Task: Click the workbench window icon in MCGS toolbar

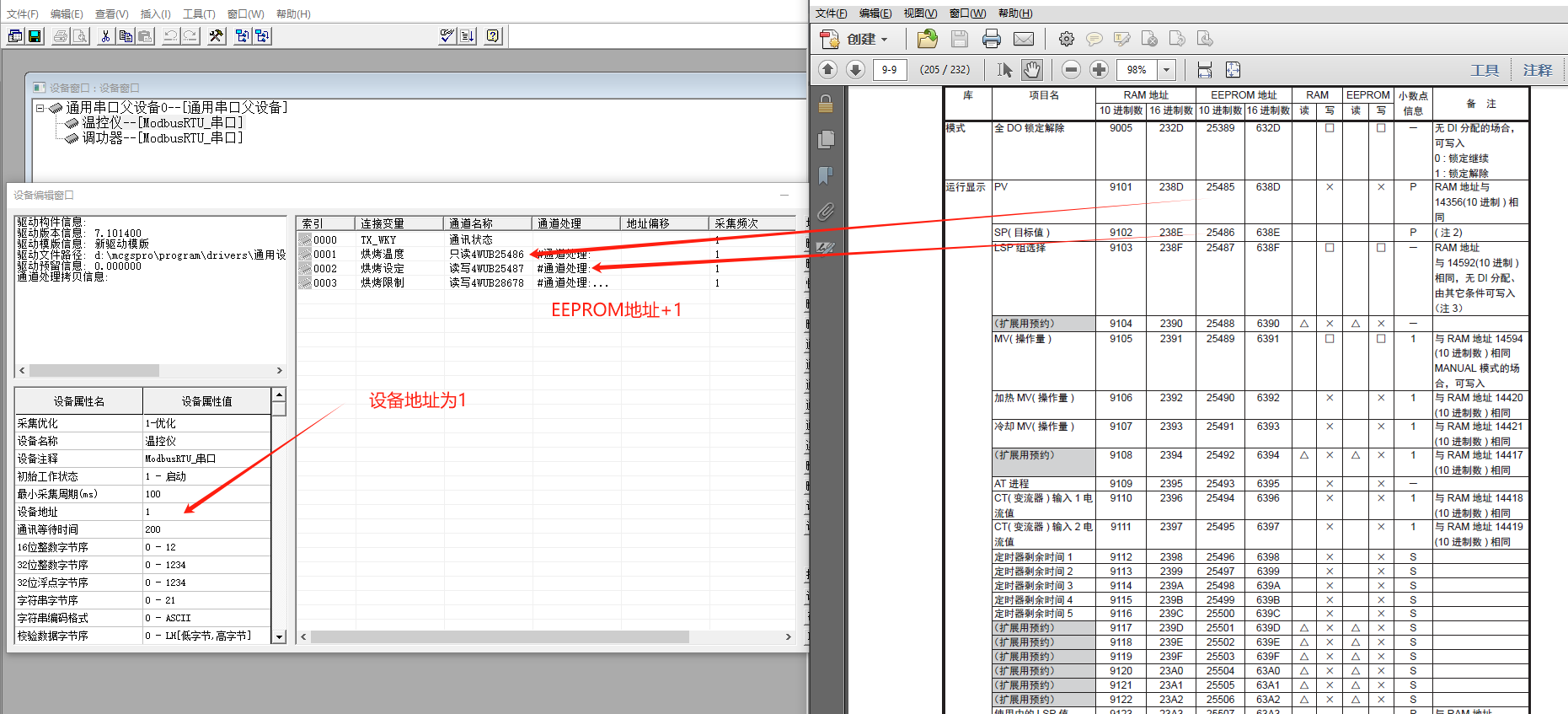Action: [15, 36]
